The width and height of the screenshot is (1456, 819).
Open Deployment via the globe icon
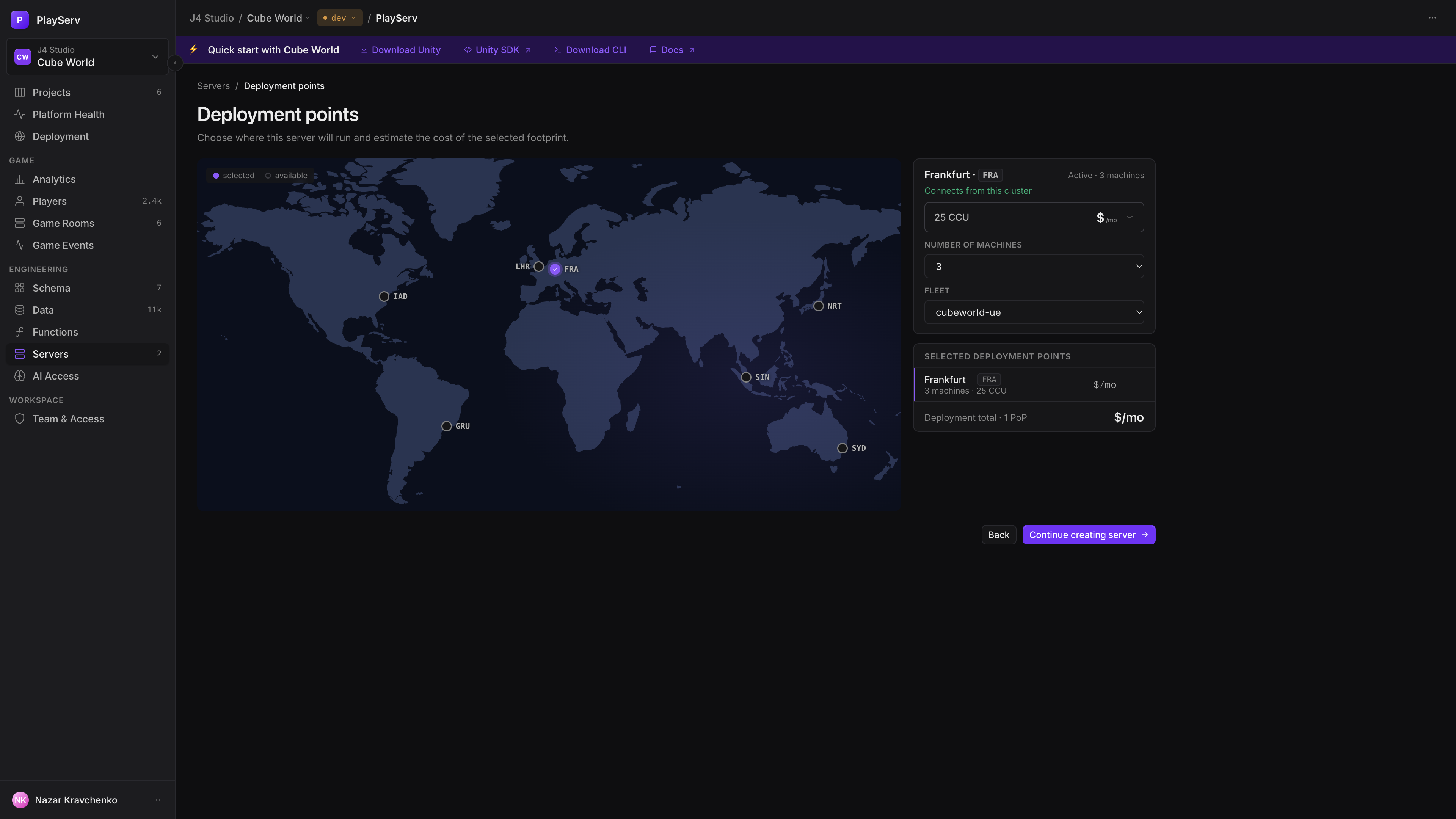click(x=20, y=136)
